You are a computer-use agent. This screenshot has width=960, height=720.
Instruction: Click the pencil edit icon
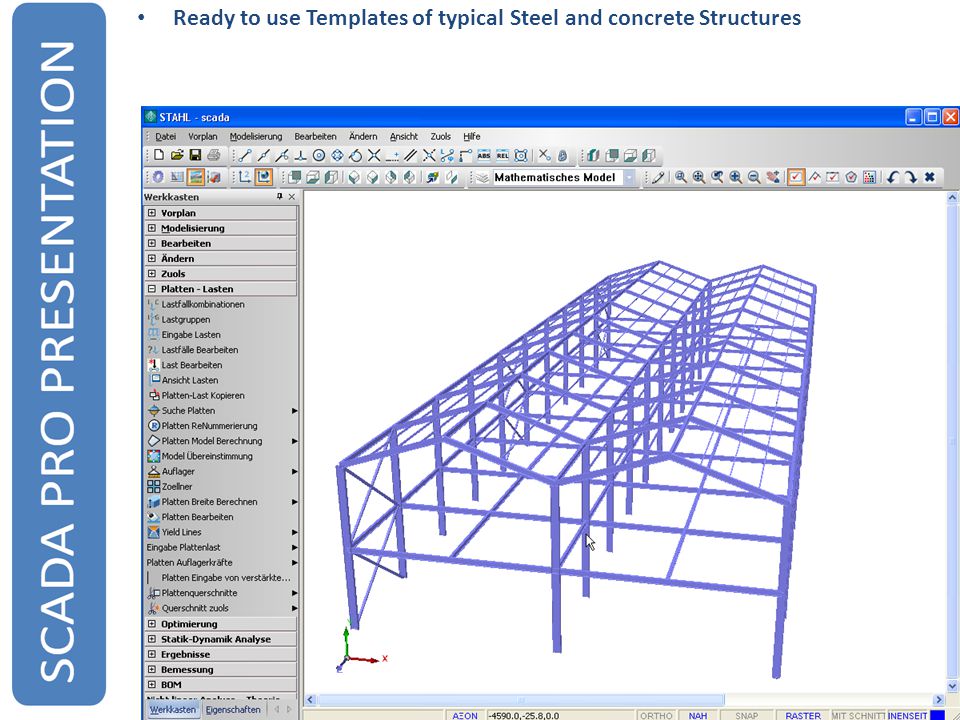(658, 178)
